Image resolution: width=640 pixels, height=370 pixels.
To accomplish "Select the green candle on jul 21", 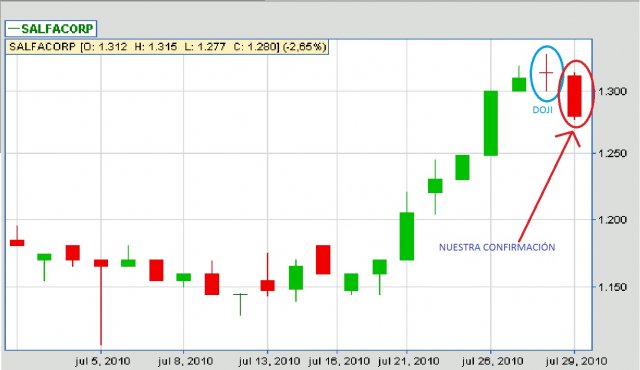I will pos(407,236).
